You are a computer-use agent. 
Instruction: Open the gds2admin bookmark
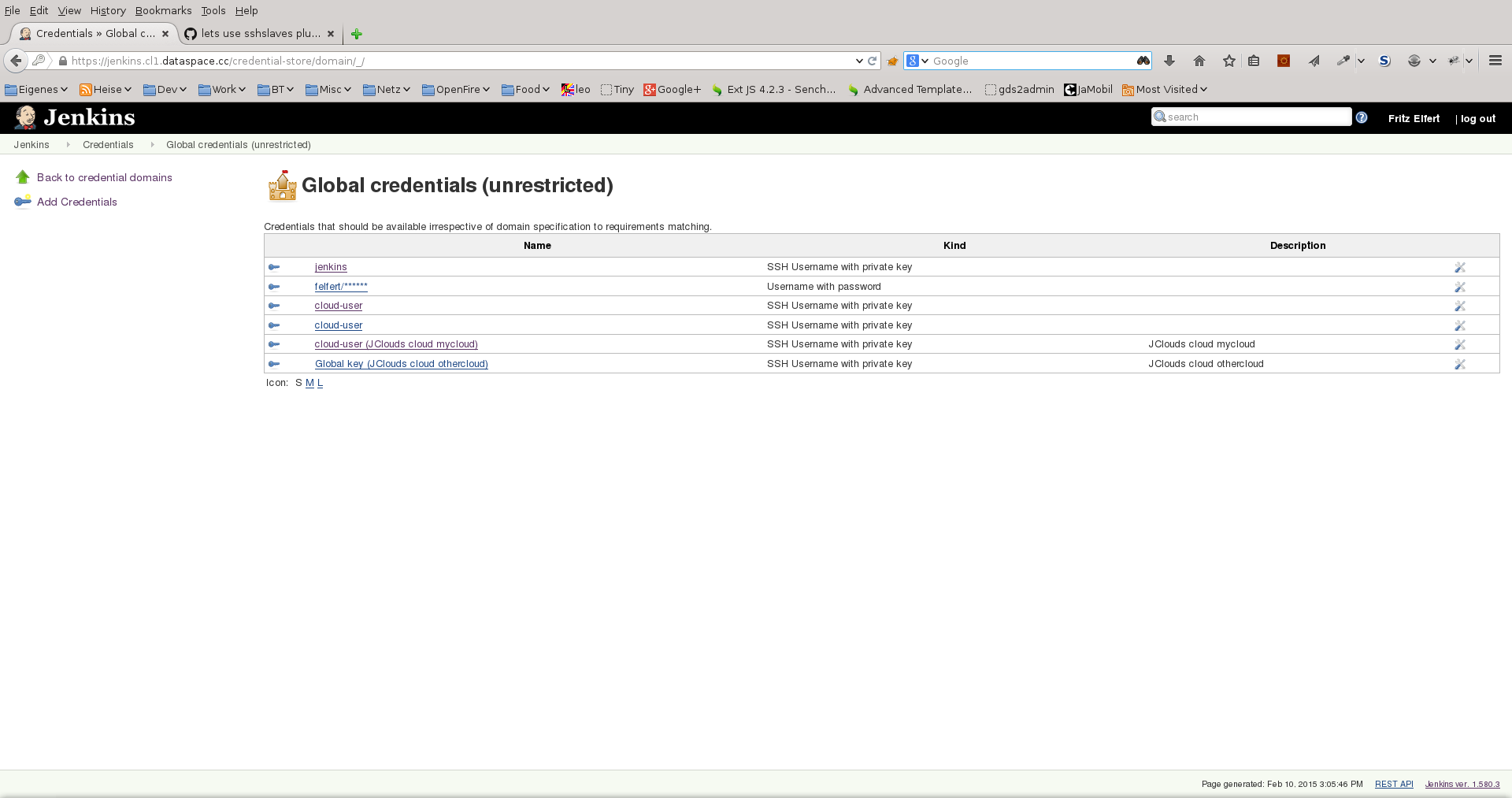(1019, 89)
